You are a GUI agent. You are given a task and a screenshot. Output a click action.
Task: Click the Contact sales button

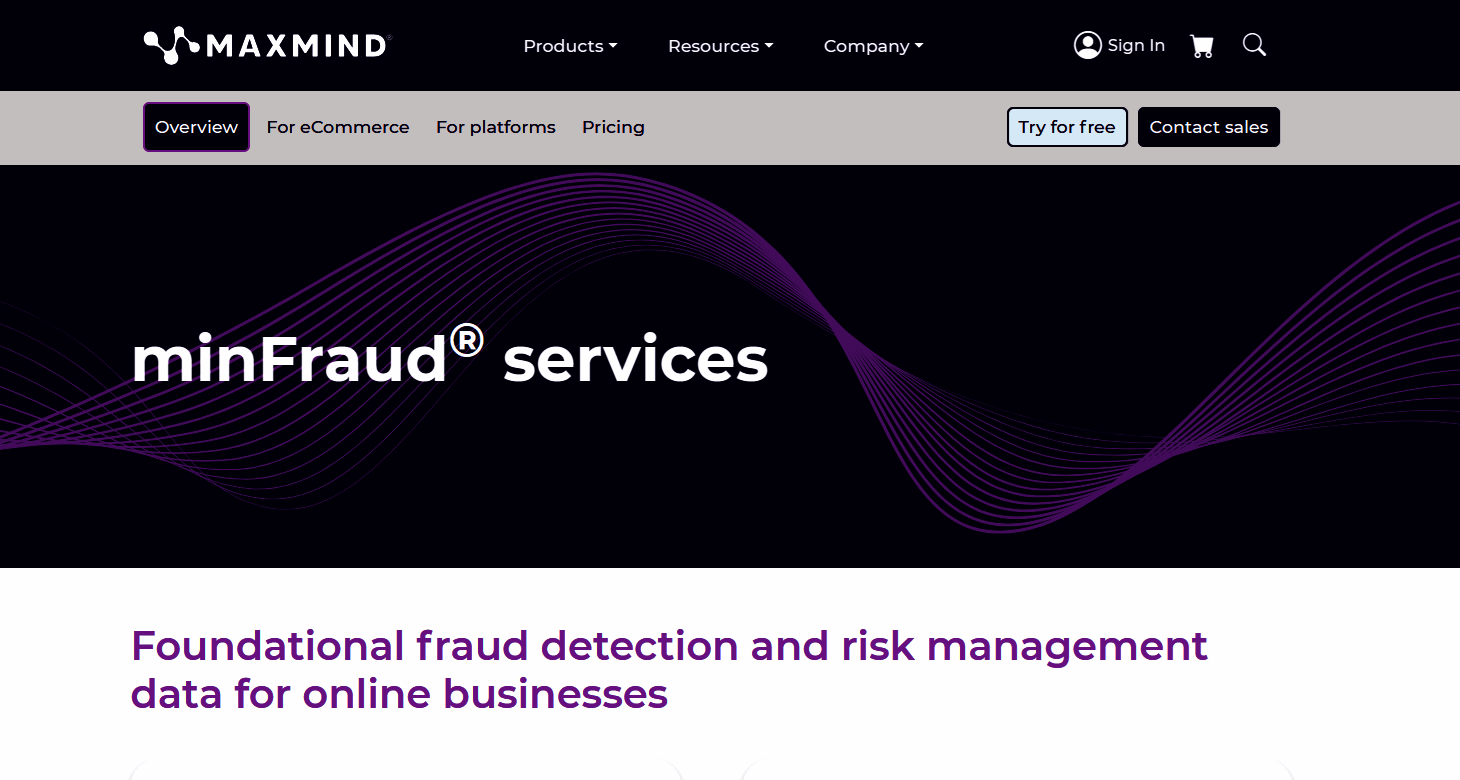pos(1208,127)
